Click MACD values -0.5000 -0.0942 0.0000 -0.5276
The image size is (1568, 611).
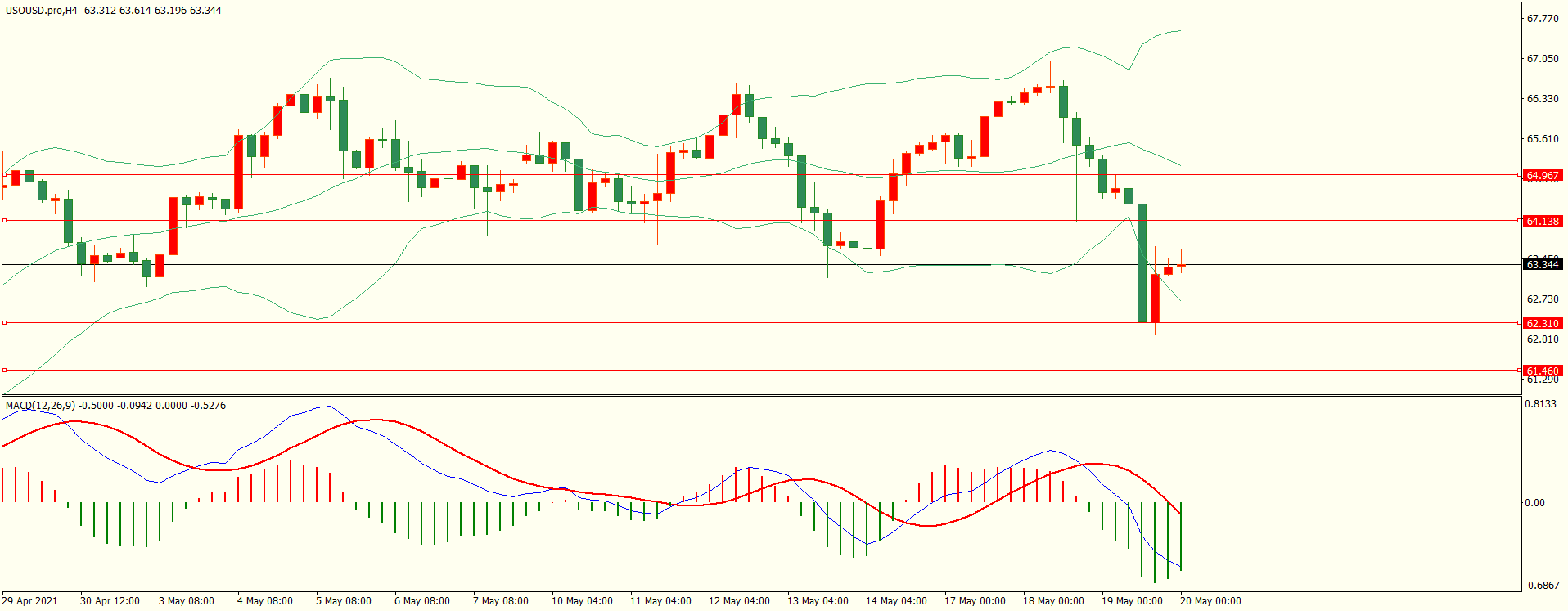coord(152,406)
